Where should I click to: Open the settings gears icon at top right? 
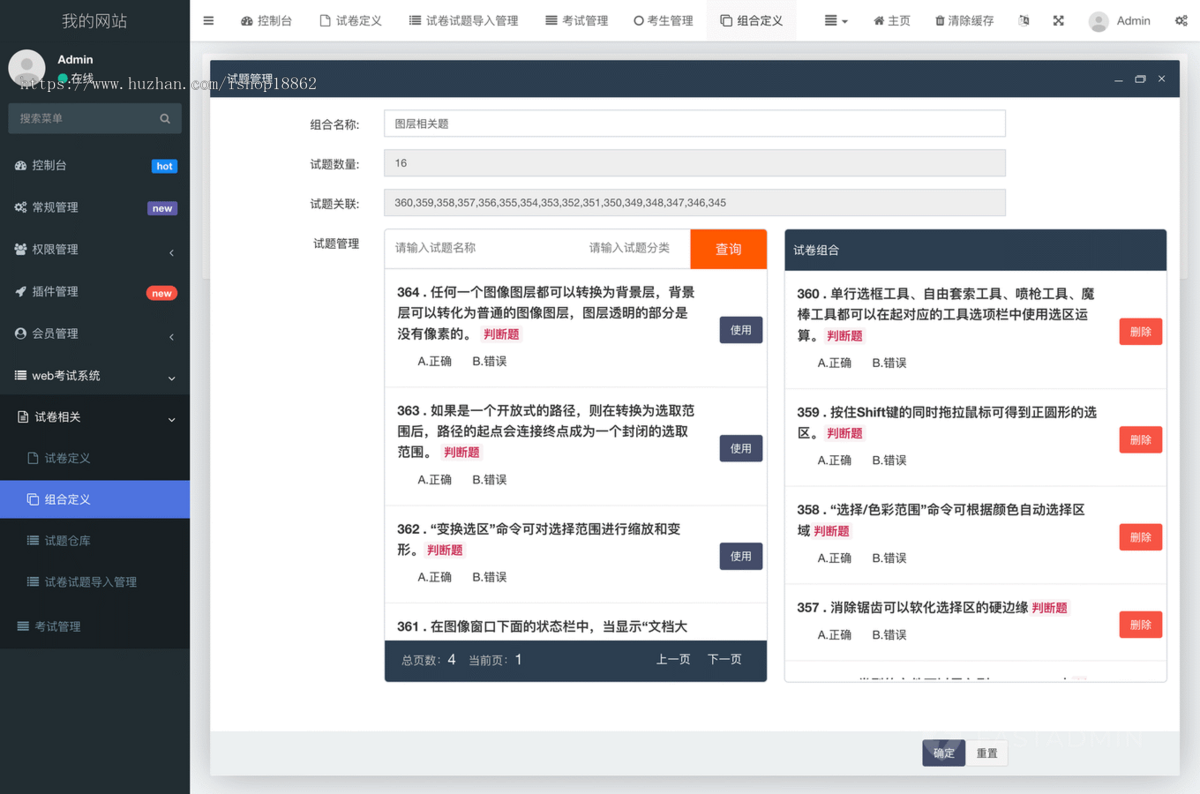[1183, 20]
